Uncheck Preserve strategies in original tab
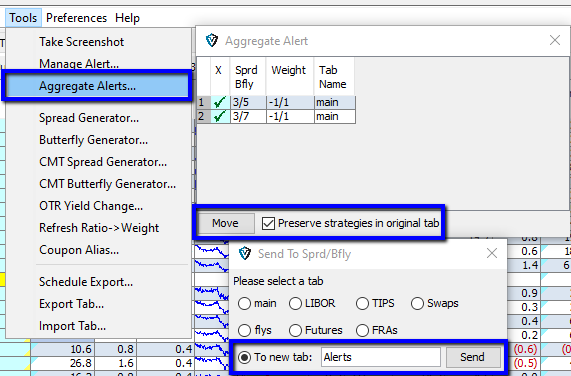The height and width of the screenshot is (376, 571). pyautogui.click(x=268, y=223)
